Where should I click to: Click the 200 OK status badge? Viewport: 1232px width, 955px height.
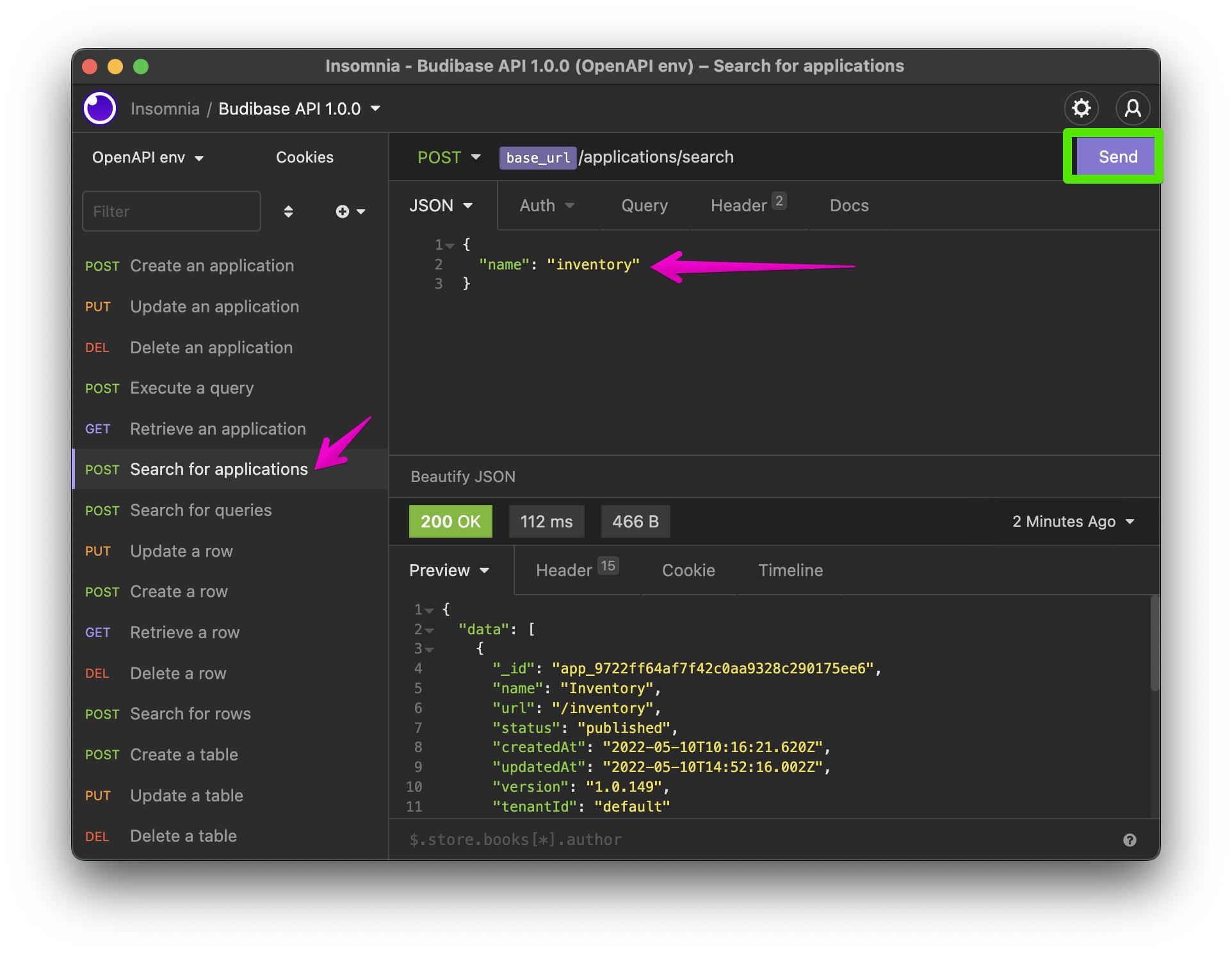pyautogui.click(x=451, y=522)
